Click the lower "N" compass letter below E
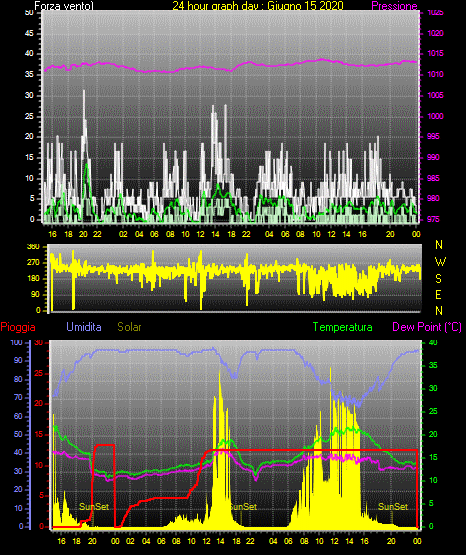The height and width of the screenshot is (555, 466). (439, 311)
